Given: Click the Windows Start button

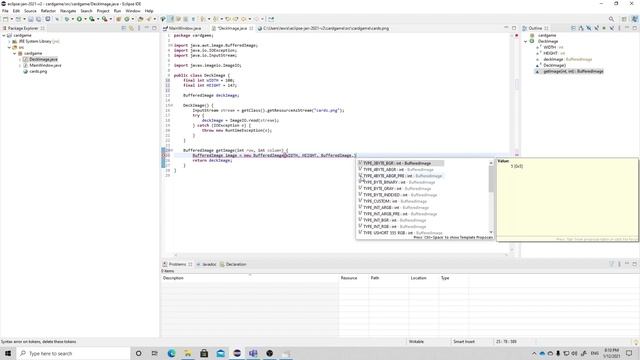Looking at the screenshot, I should [x=8, y=353].
